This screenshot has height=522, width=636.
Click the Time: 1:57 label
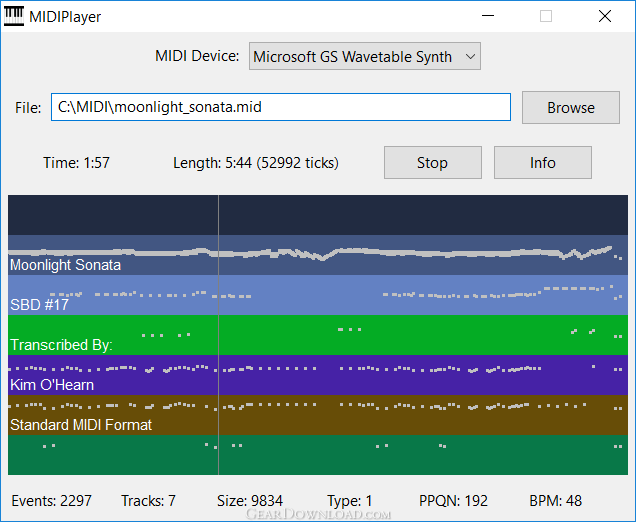tap(76, 163)
